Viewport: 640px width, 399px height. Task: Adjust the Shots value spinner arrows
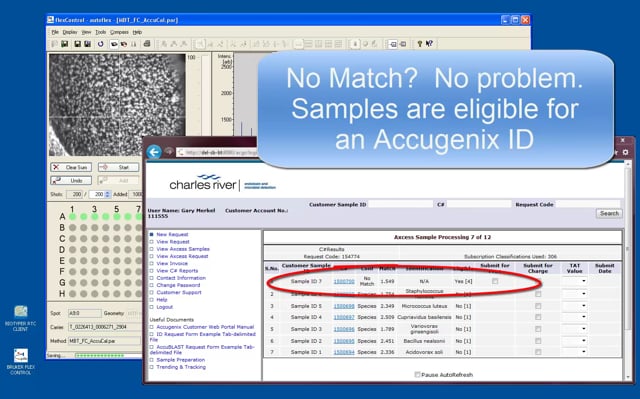pyautogui.click(x=107, y=194)
